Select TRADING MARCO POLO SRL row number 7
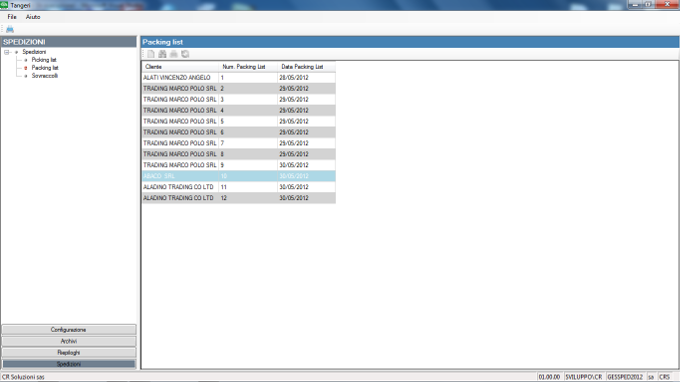 (x=239, y=143)
